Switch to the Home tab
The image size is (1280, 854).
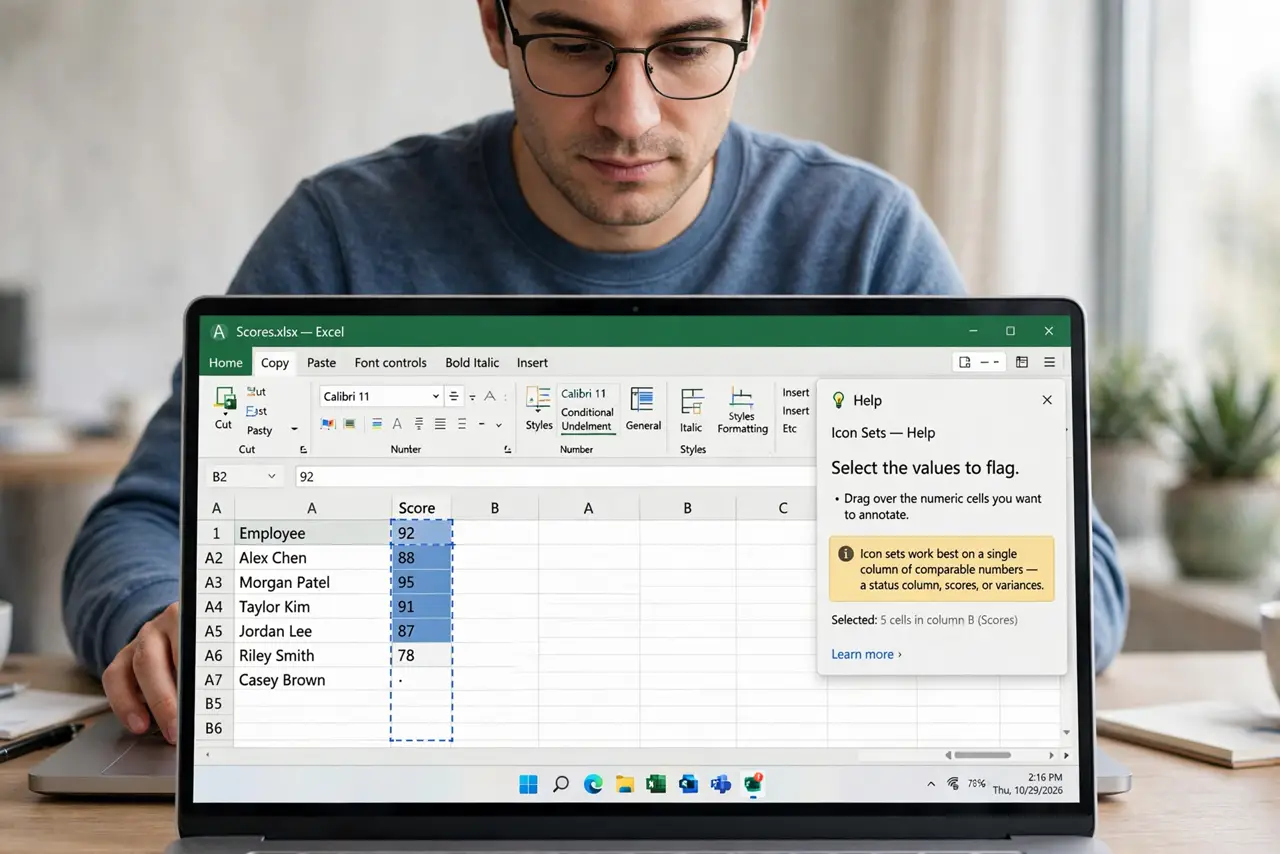tap(226, 363)
